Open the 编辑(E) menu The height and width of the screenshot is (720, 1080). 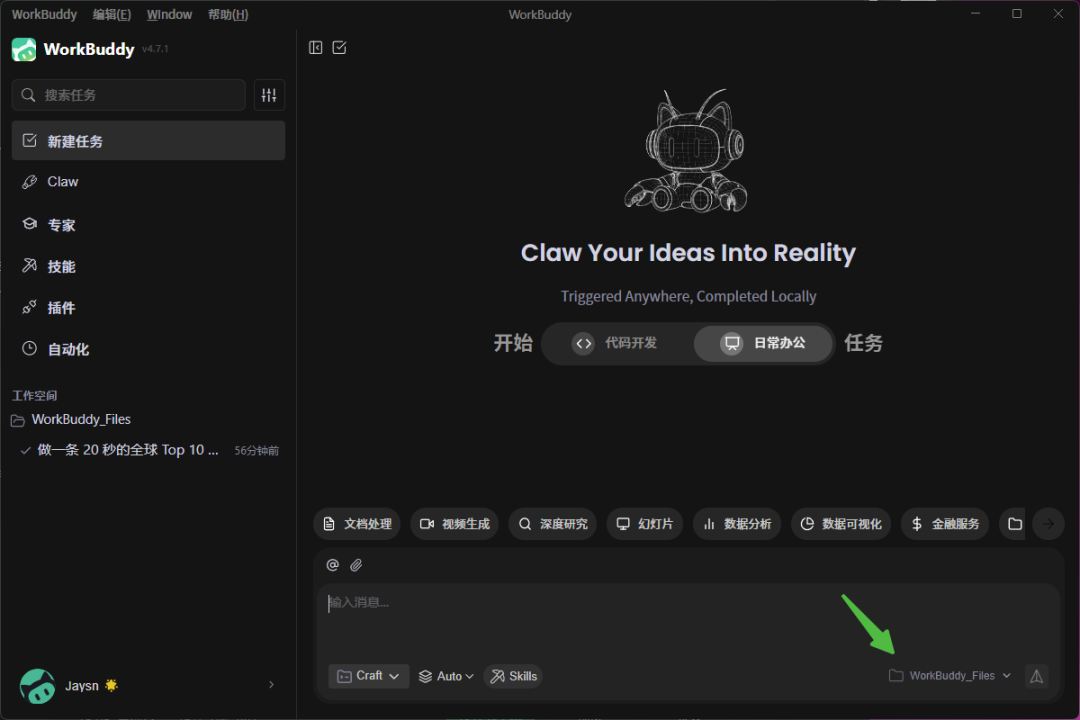click(112, 14)
